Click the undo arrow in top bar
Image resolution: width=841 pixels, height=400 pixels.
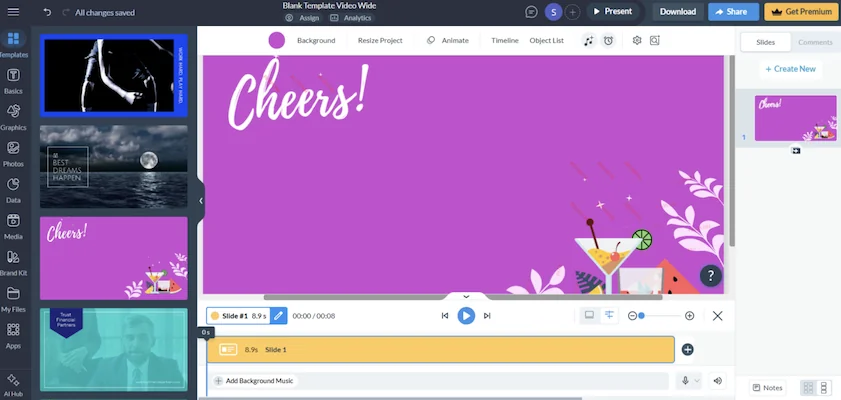point(47,12)
